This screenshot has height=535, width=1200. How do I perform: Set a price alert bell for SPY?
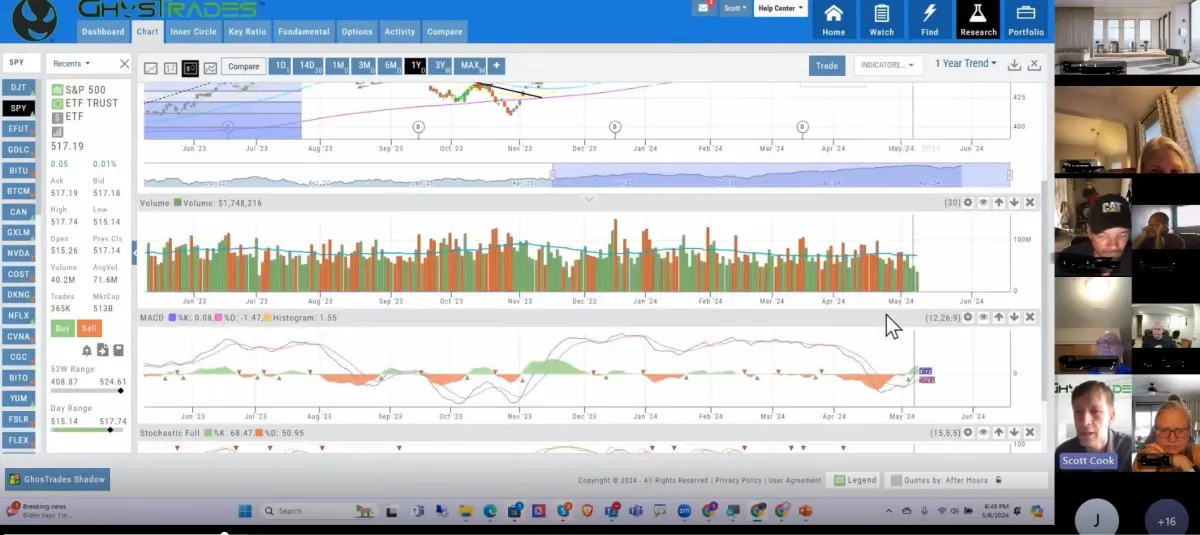87,350
